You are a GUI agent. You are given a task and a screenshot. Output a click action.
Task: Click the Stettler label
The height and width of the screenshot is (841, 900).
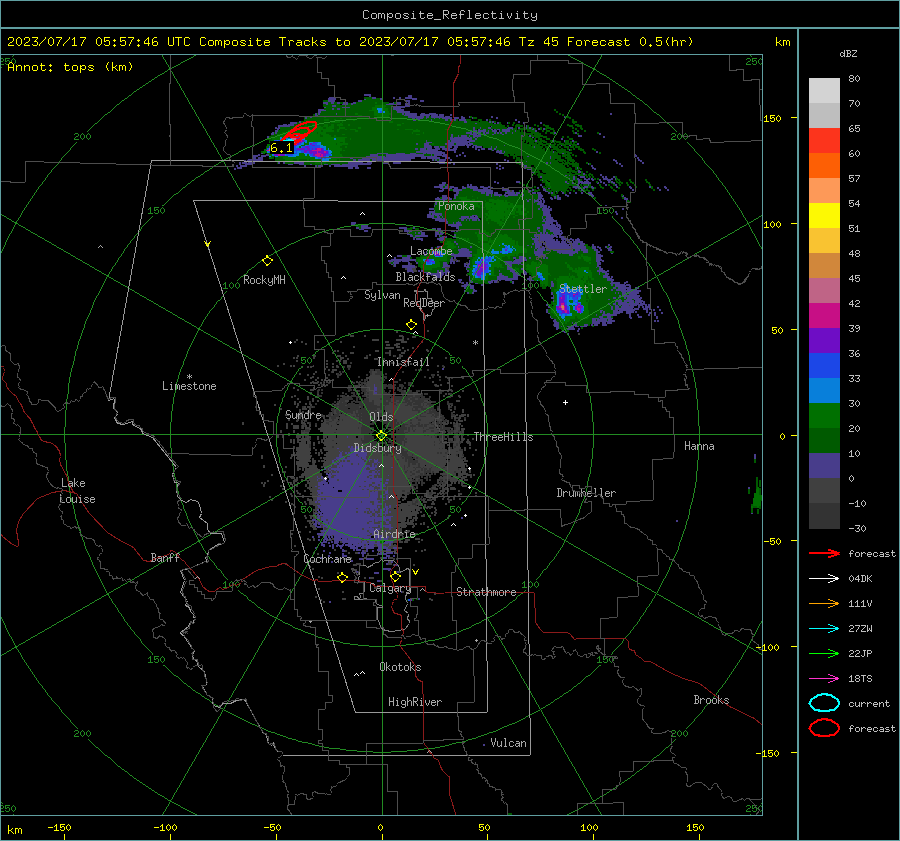583,289
